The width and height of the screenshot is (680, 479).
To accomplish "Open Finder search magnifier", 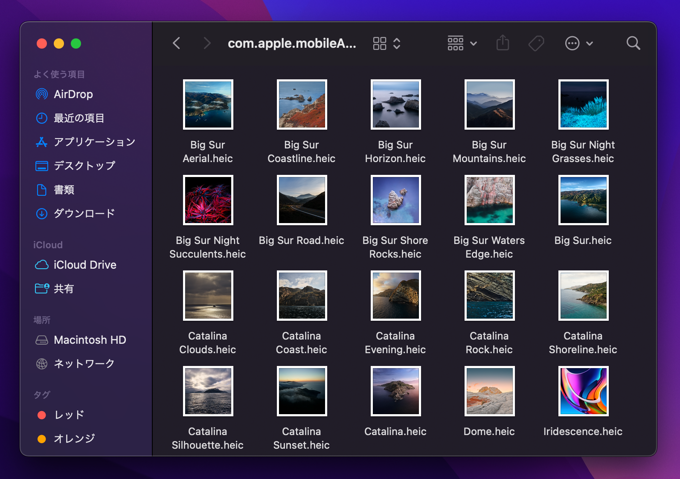I will 633,43.
